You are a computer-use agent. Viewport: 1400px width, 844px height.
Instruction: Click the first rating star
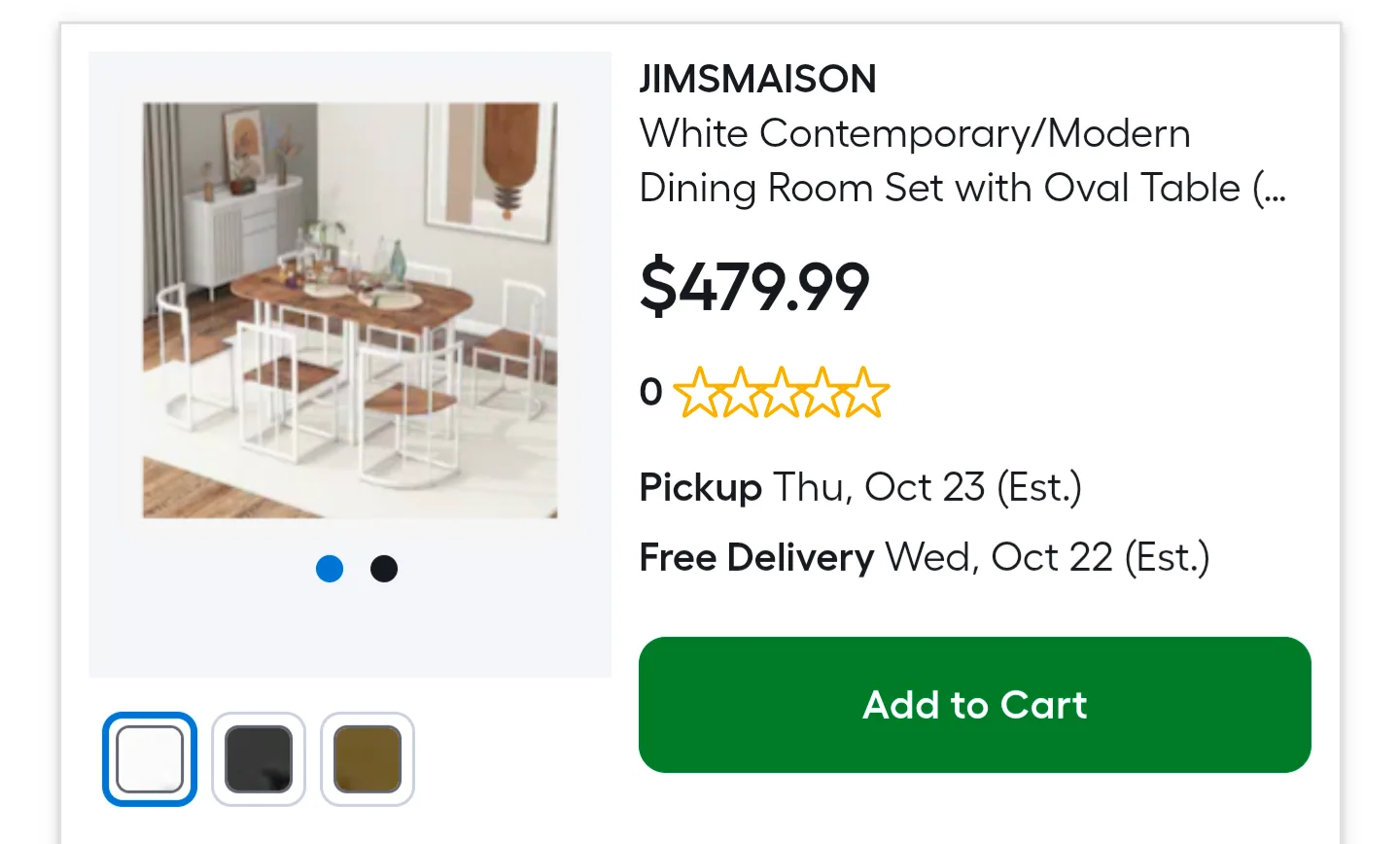point(702,392)
